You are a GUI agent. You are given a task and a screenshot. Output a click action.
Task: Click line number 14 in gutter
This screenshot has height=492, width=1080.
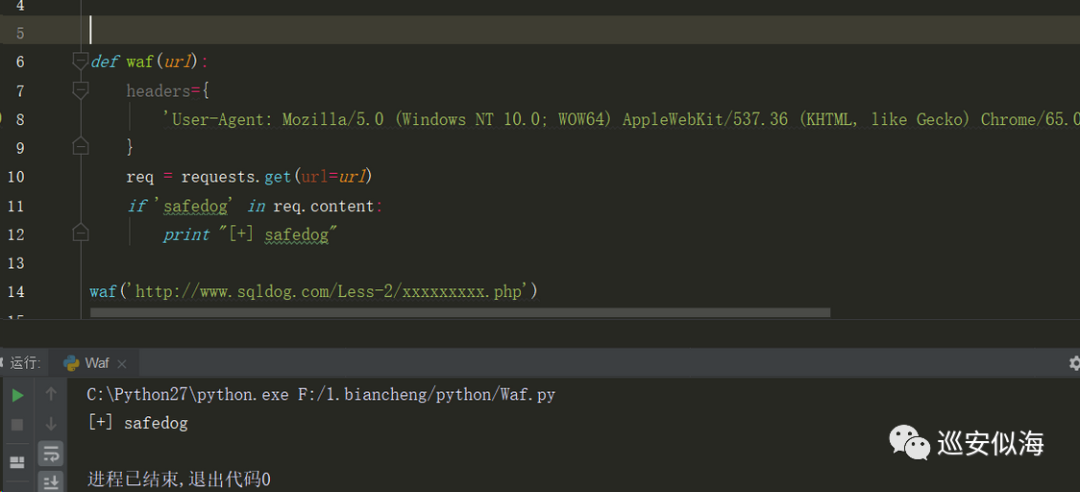(x=15, y=291)
